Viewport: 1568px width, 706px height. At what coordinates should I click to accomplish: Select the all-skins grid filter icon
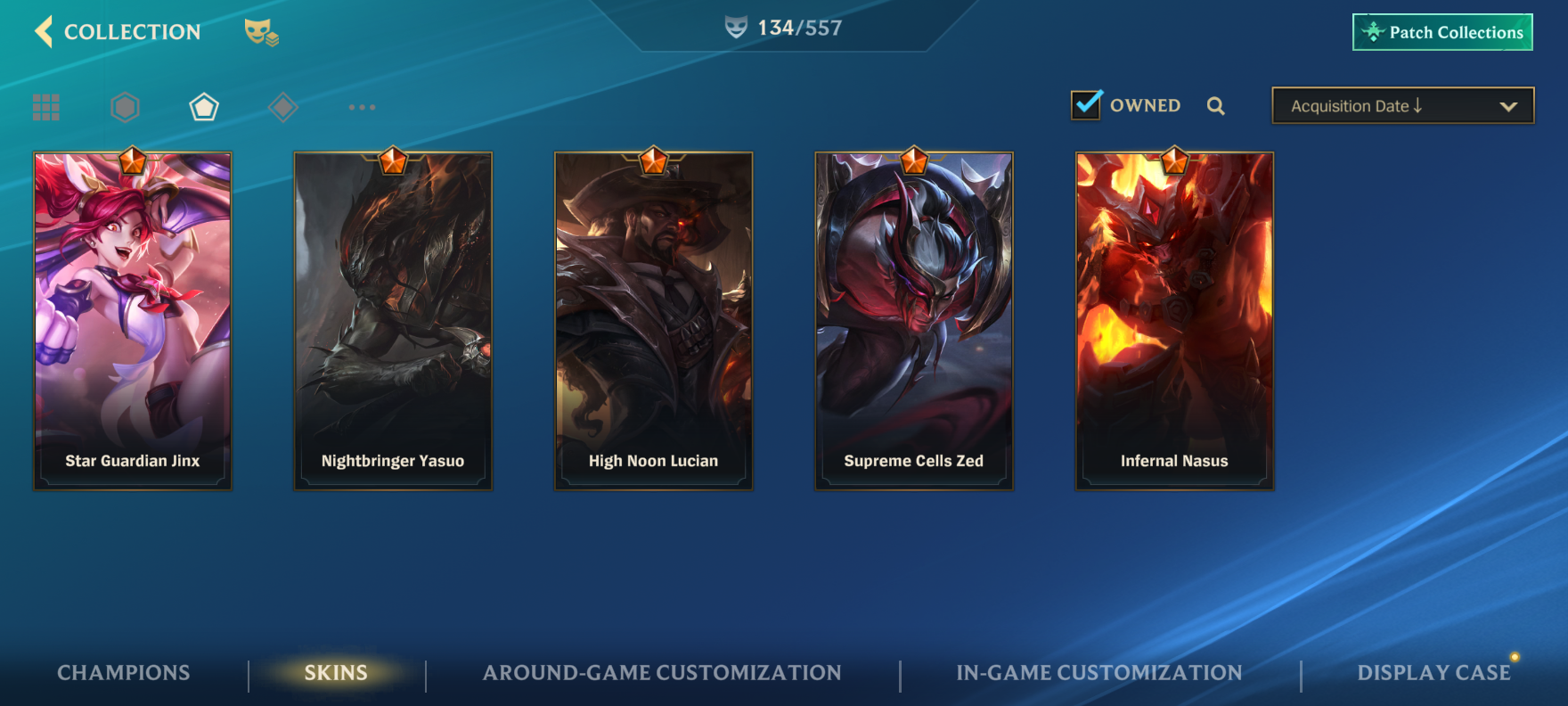click(46, 107)
